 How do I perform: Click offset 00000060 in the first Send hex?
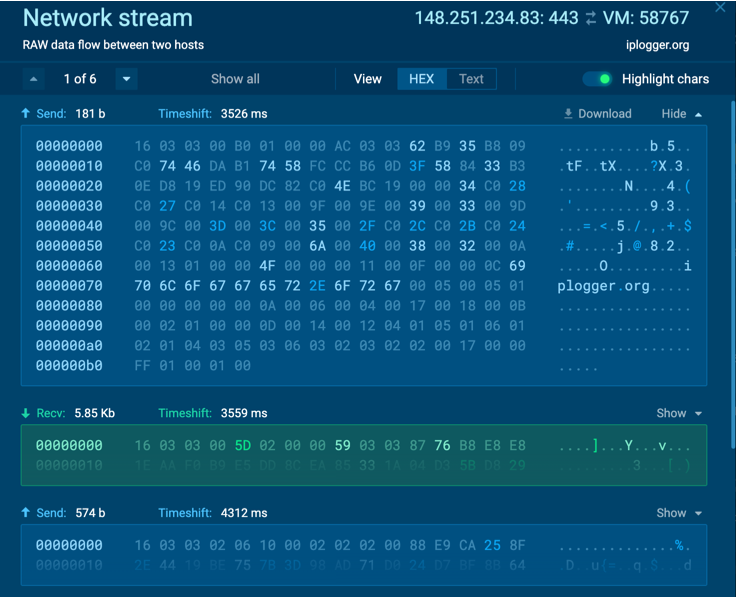pos(69,266)
